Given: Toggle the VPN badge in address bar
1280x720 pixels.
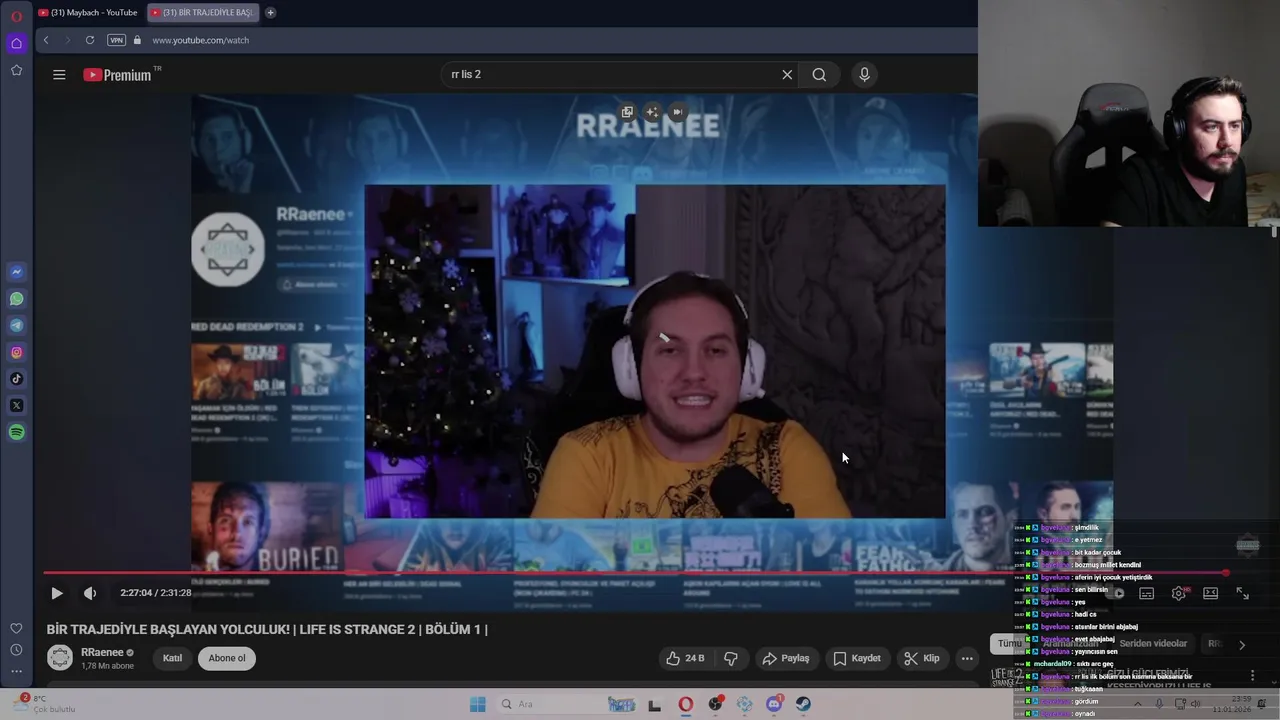Looking at the screenshot, I should (117, 40).
